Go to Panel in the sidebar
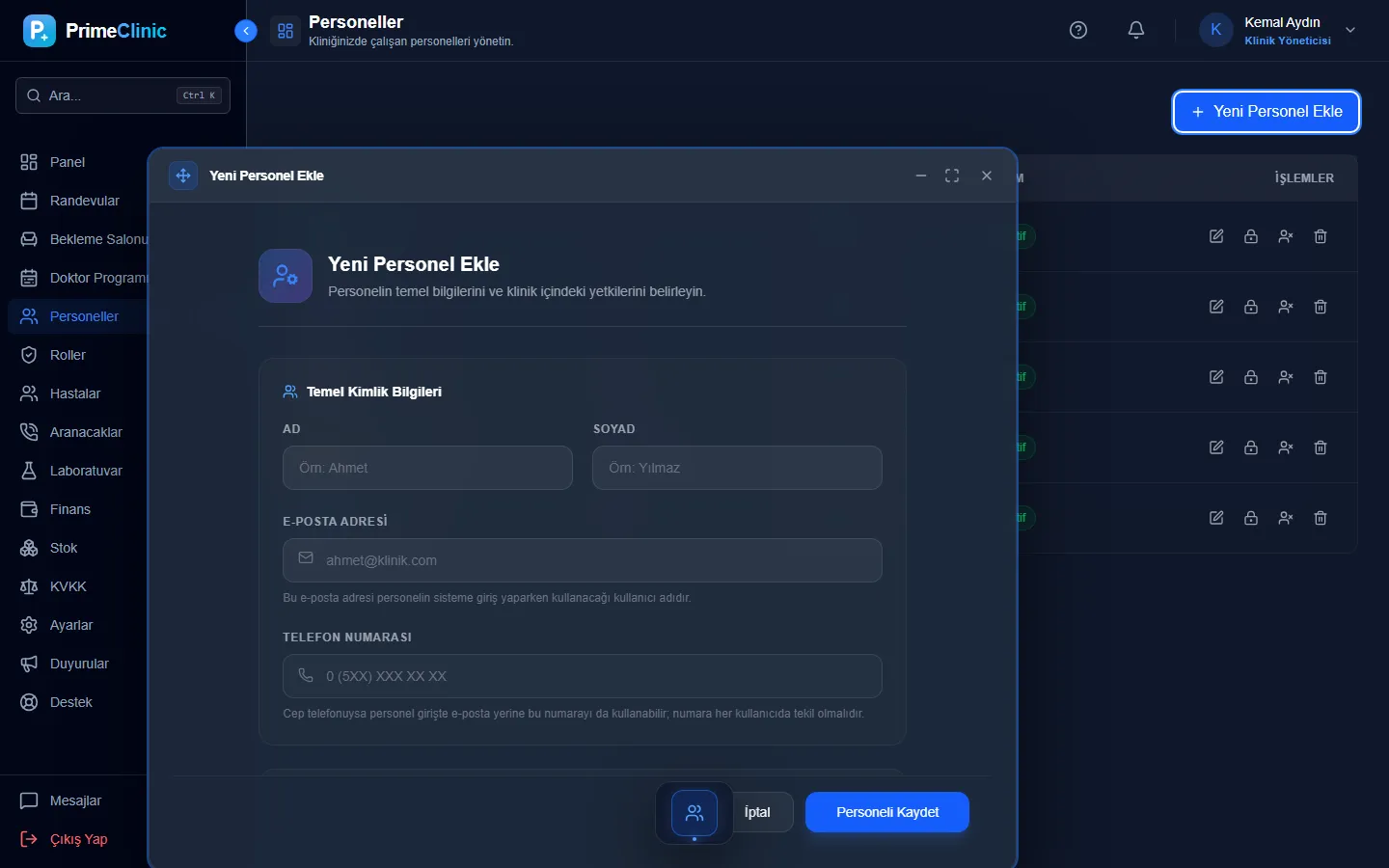1389x868 pixels. 78,162
